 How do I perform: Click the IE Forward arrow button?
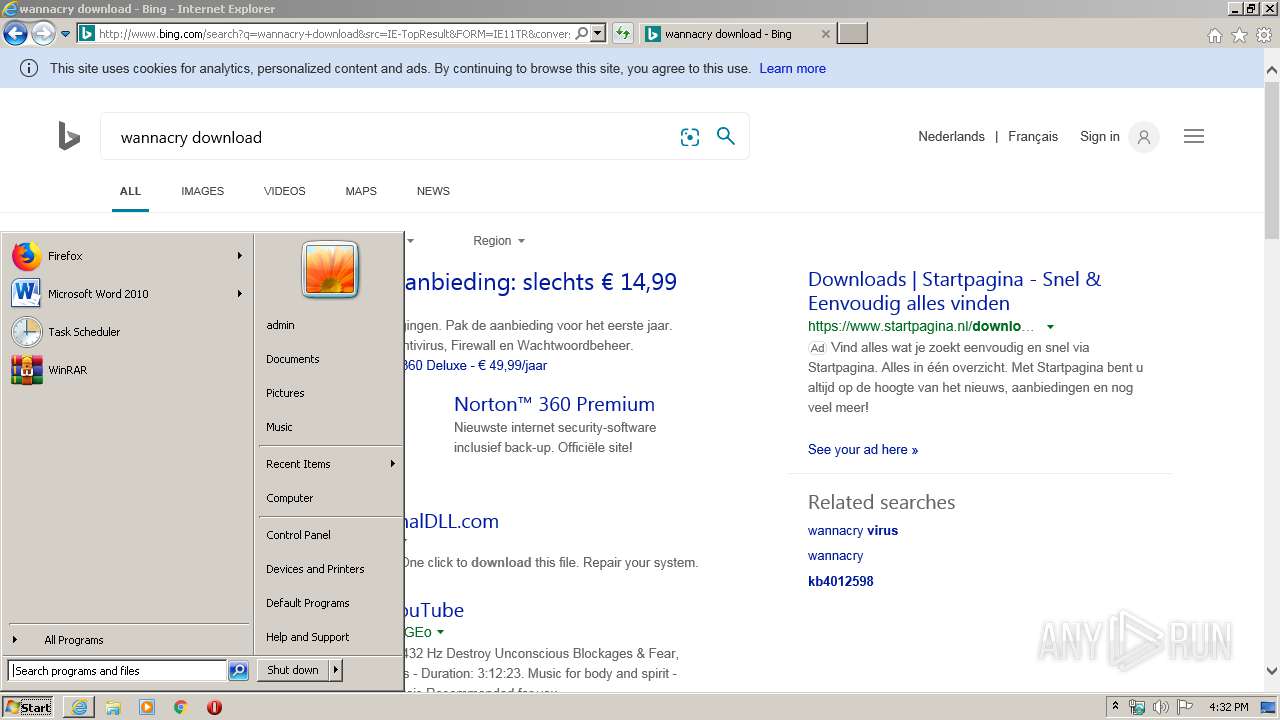42,34
